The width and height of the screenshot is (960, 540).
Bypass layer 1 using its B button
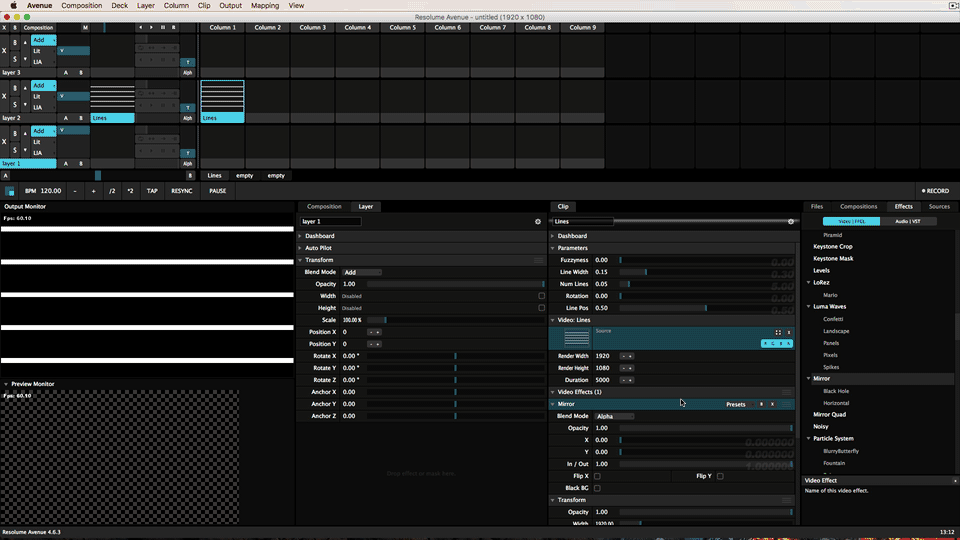tap(15, 133)
